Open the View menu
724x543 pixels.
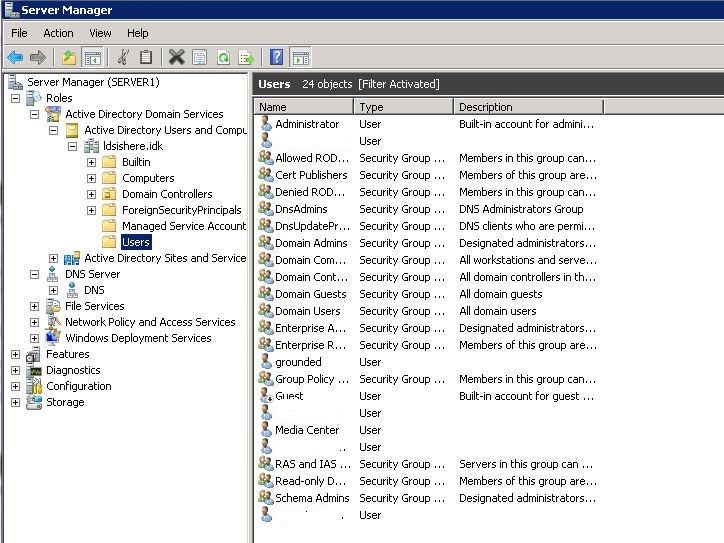[x=100, y=33]
